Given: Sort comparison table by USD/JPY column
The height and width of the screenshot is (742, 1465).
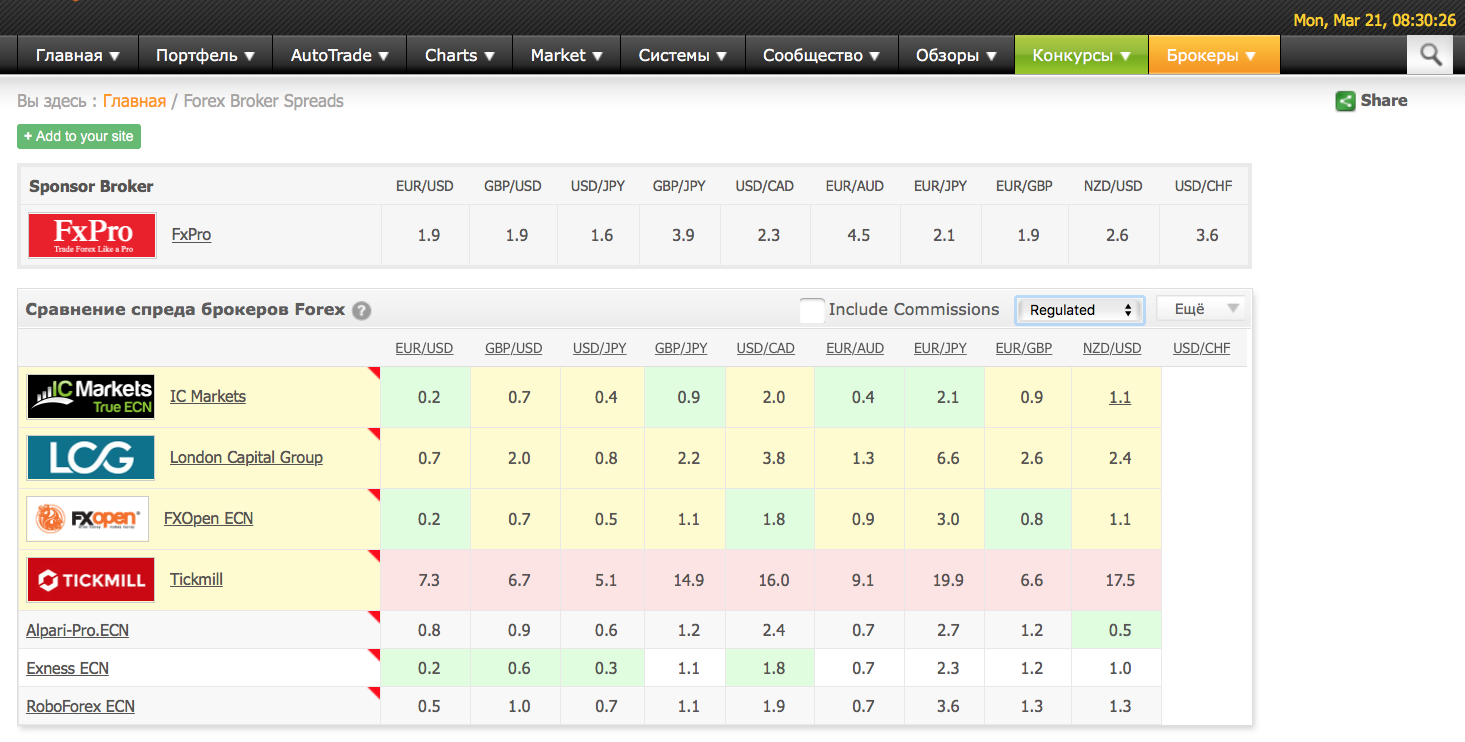Looking at the screenshot, I should click(600, 348).
